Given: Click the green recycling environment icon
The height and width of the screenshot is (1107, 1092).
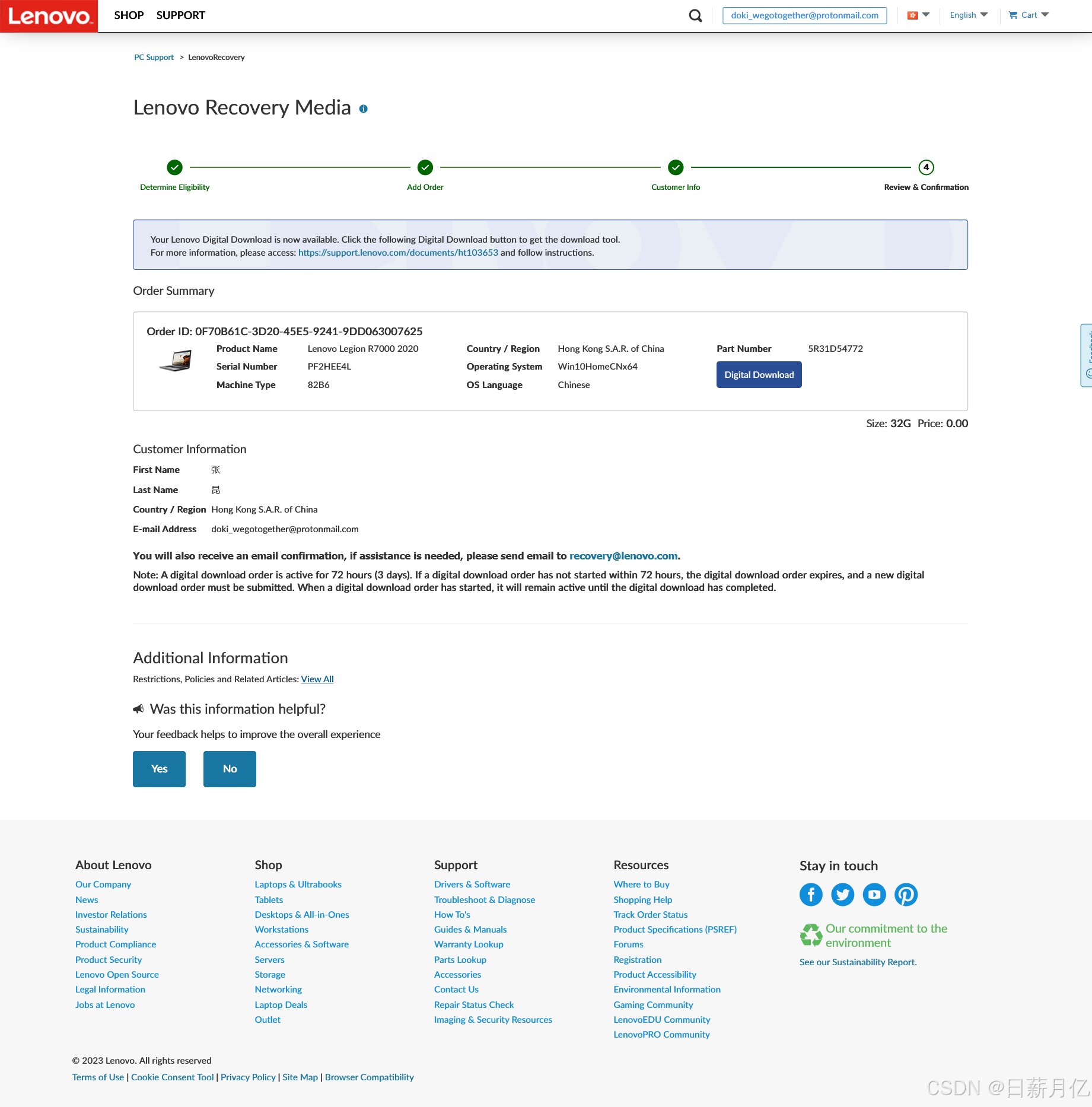Looking at the screenshot, I should pyautogui.click(x=811, y=936).
